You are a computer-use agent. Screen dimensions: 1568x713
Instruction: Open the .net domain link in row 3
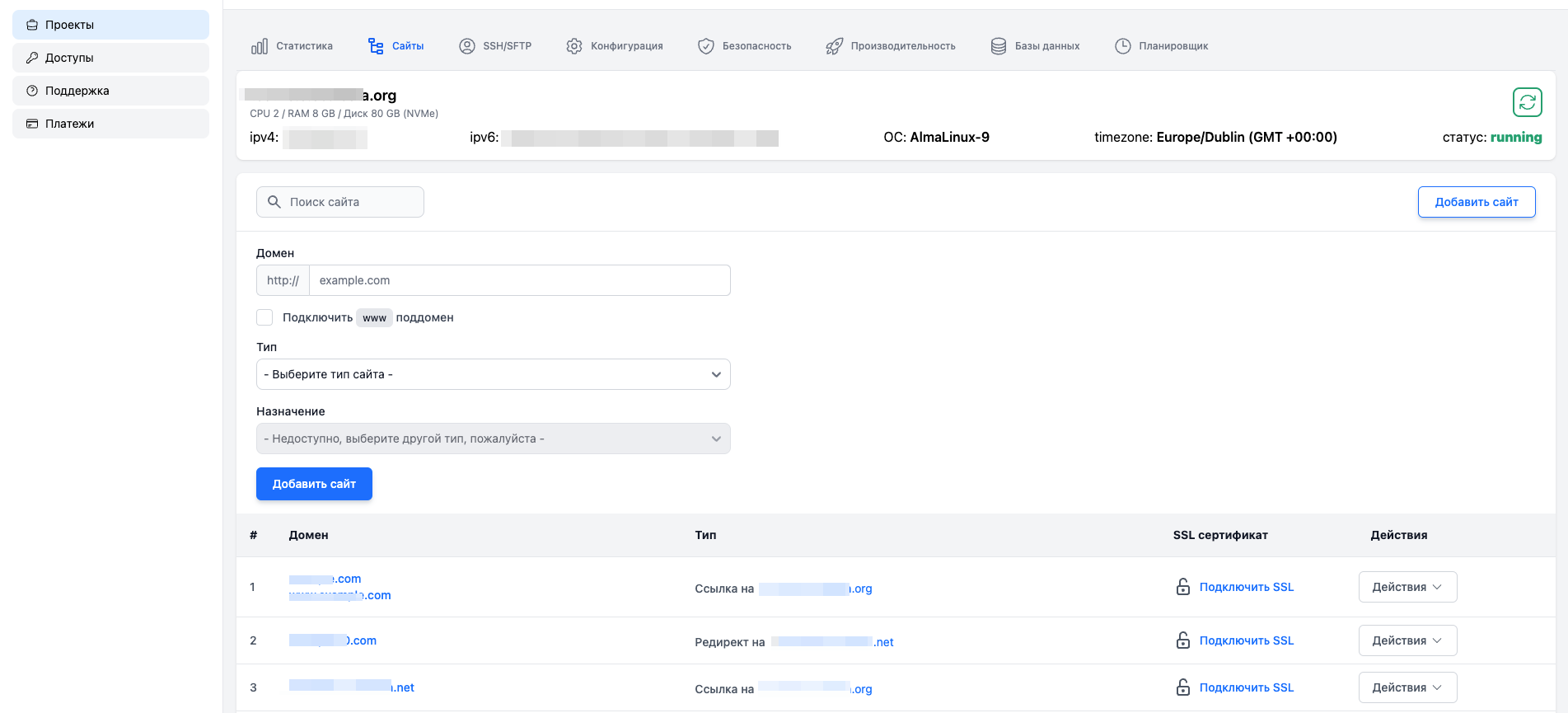click(352, 687)
